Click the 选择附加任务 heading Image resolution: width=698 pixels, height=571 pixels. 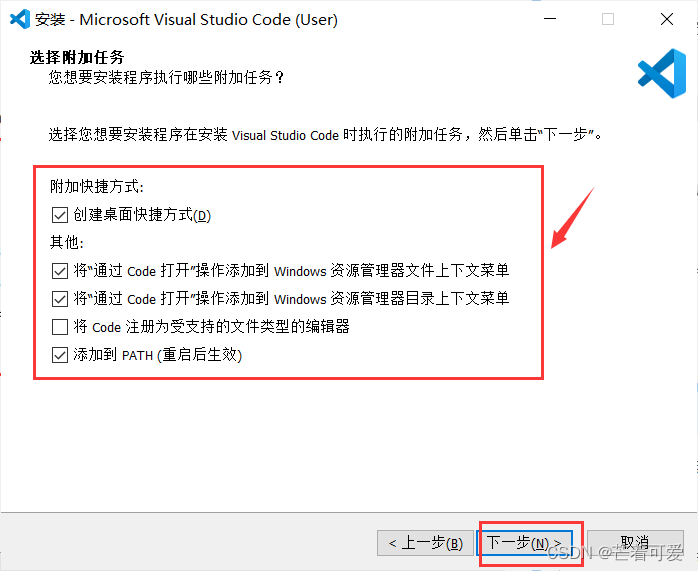77,57
